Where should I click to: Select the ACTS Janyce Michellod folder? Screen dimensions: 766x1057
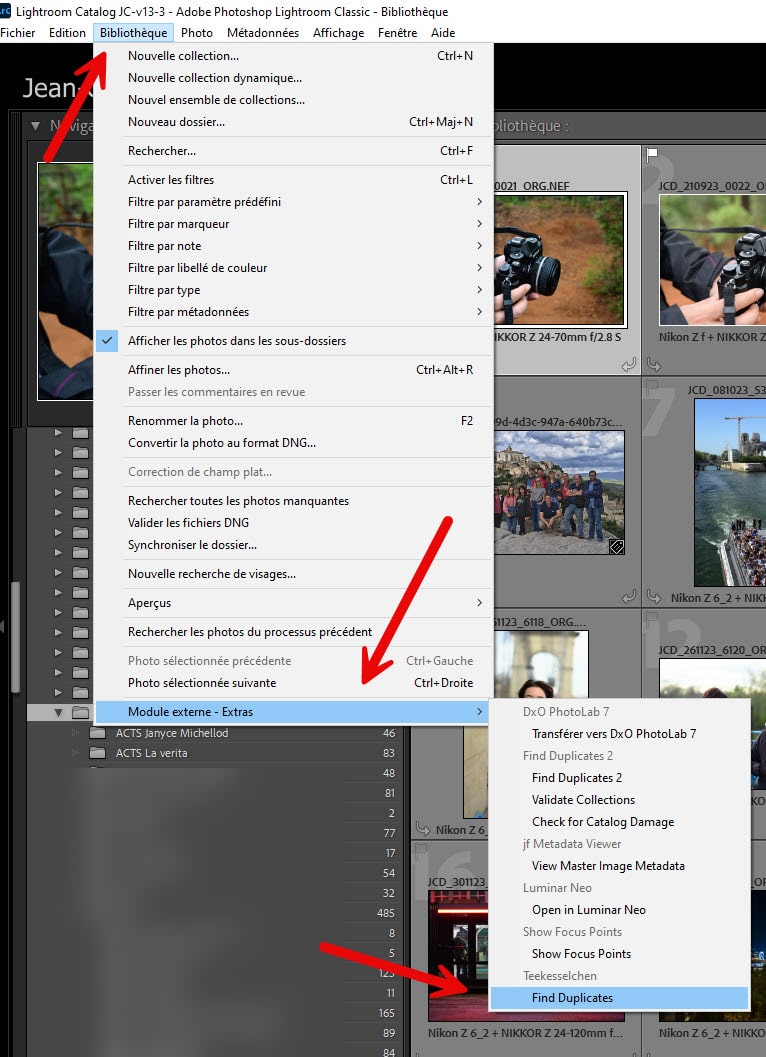point(172,733)
